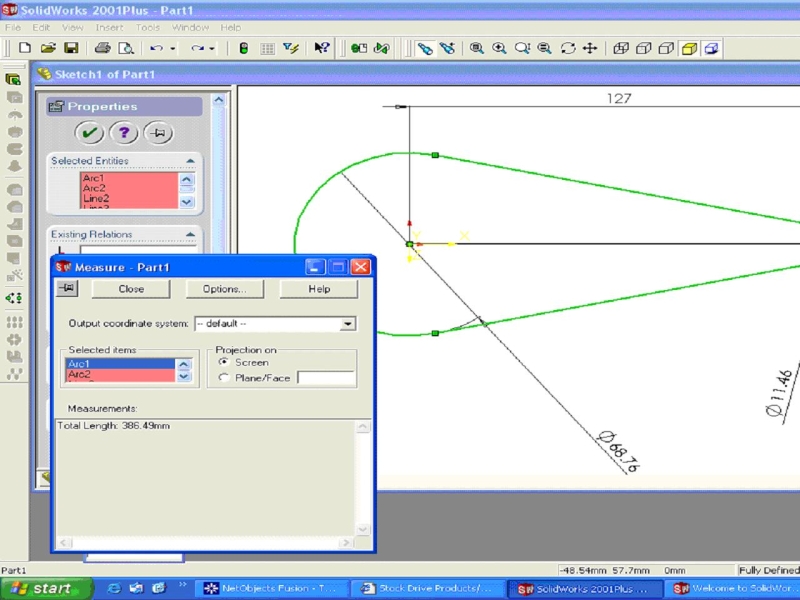Toggle the sketch Grid icon

pyautogui.click(x=267, y=49)
